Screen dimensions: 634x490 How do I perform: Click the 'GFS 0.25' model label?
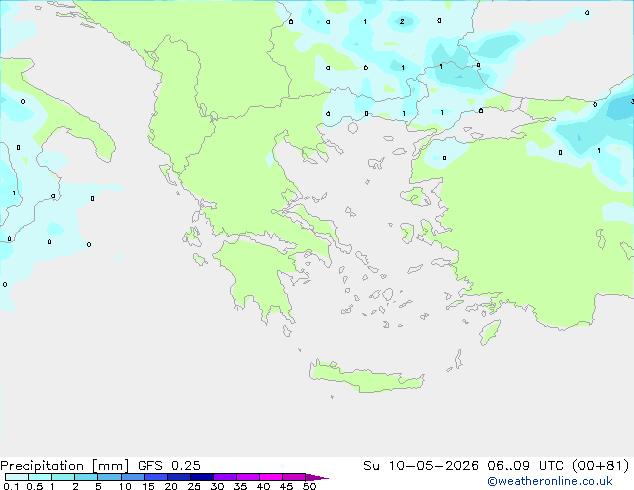click(x=169, y=466)
